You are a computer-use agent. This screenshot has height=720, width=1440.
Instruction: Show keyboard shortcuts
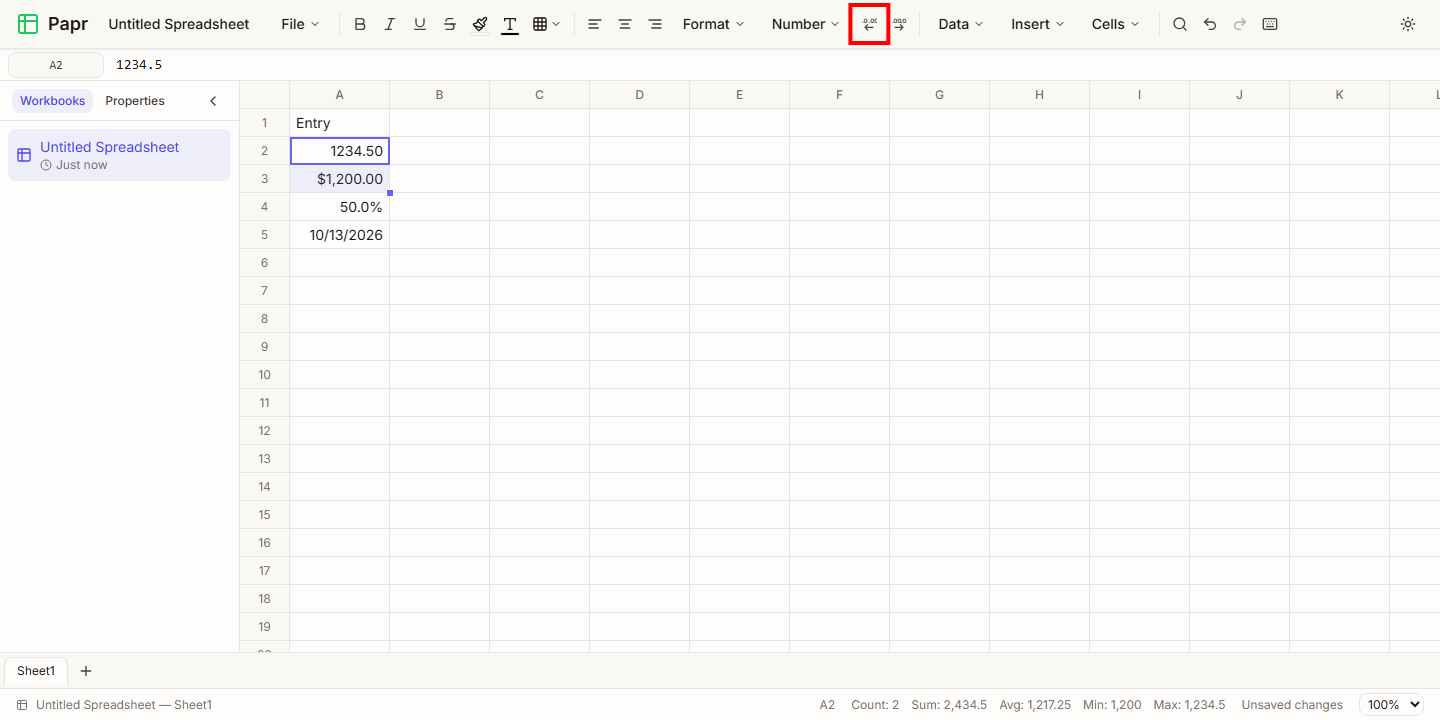1270,24
